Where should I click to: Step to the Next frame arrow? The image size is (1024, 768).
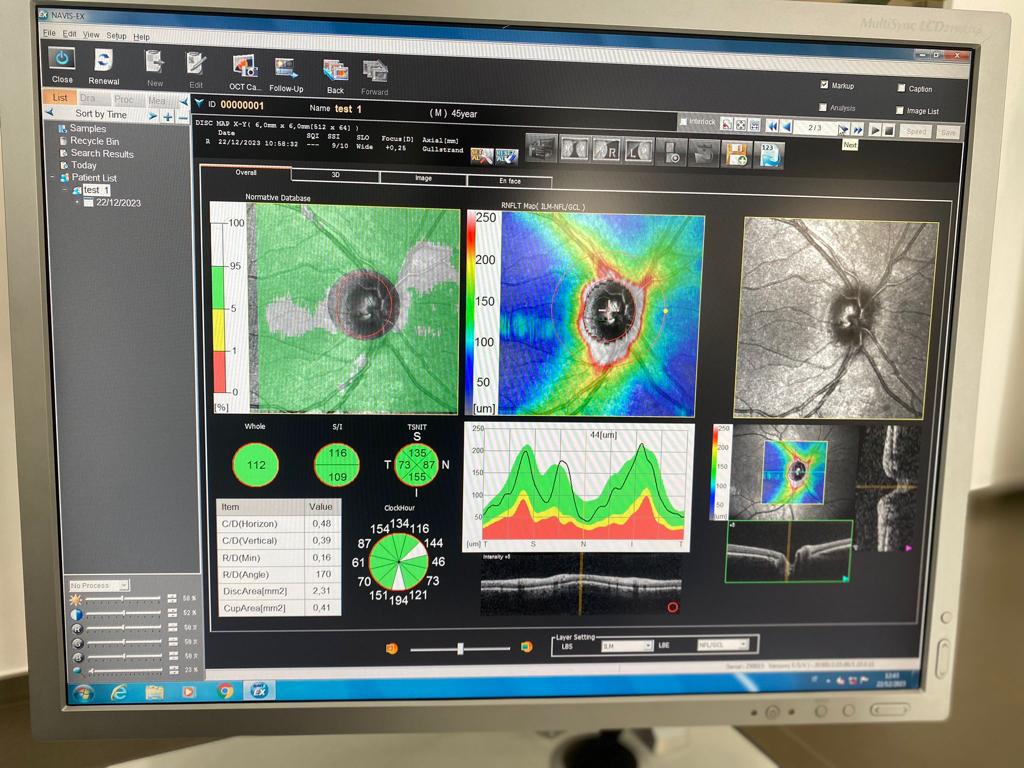pos(844,129)
